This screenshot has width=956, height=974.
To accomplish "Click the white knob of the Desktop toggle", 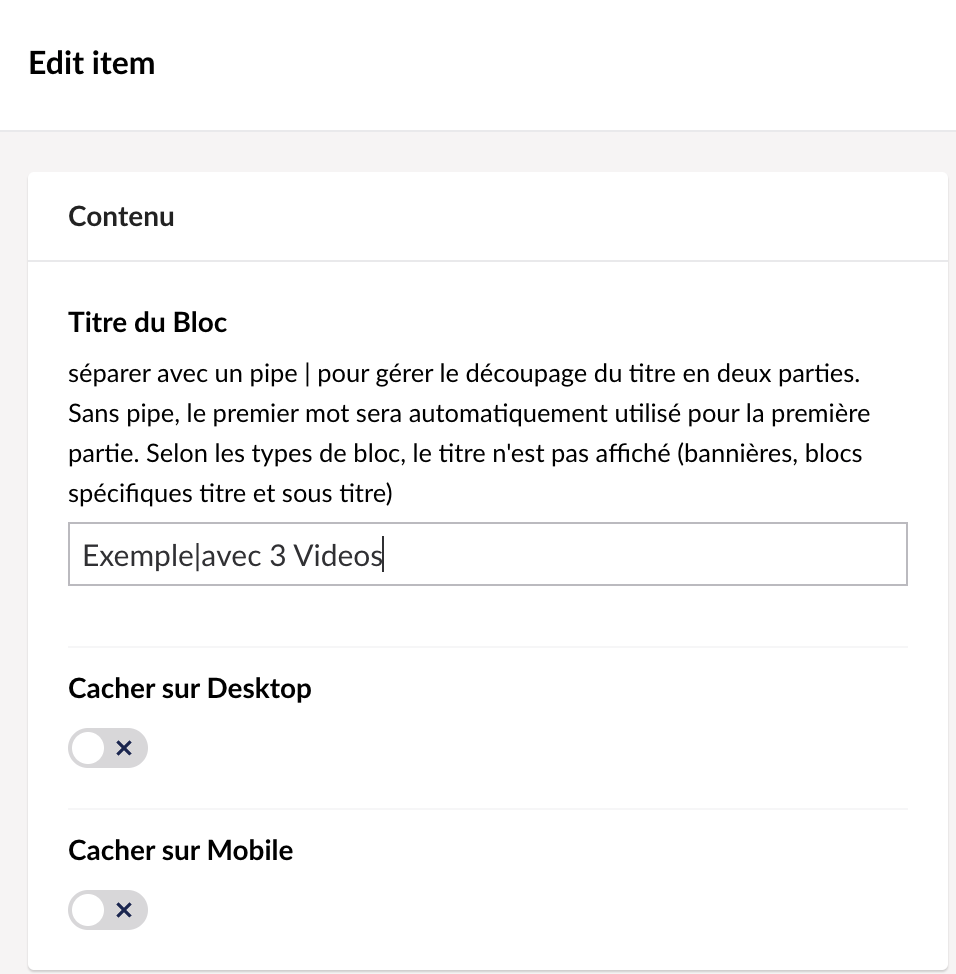I will point(88,748).
